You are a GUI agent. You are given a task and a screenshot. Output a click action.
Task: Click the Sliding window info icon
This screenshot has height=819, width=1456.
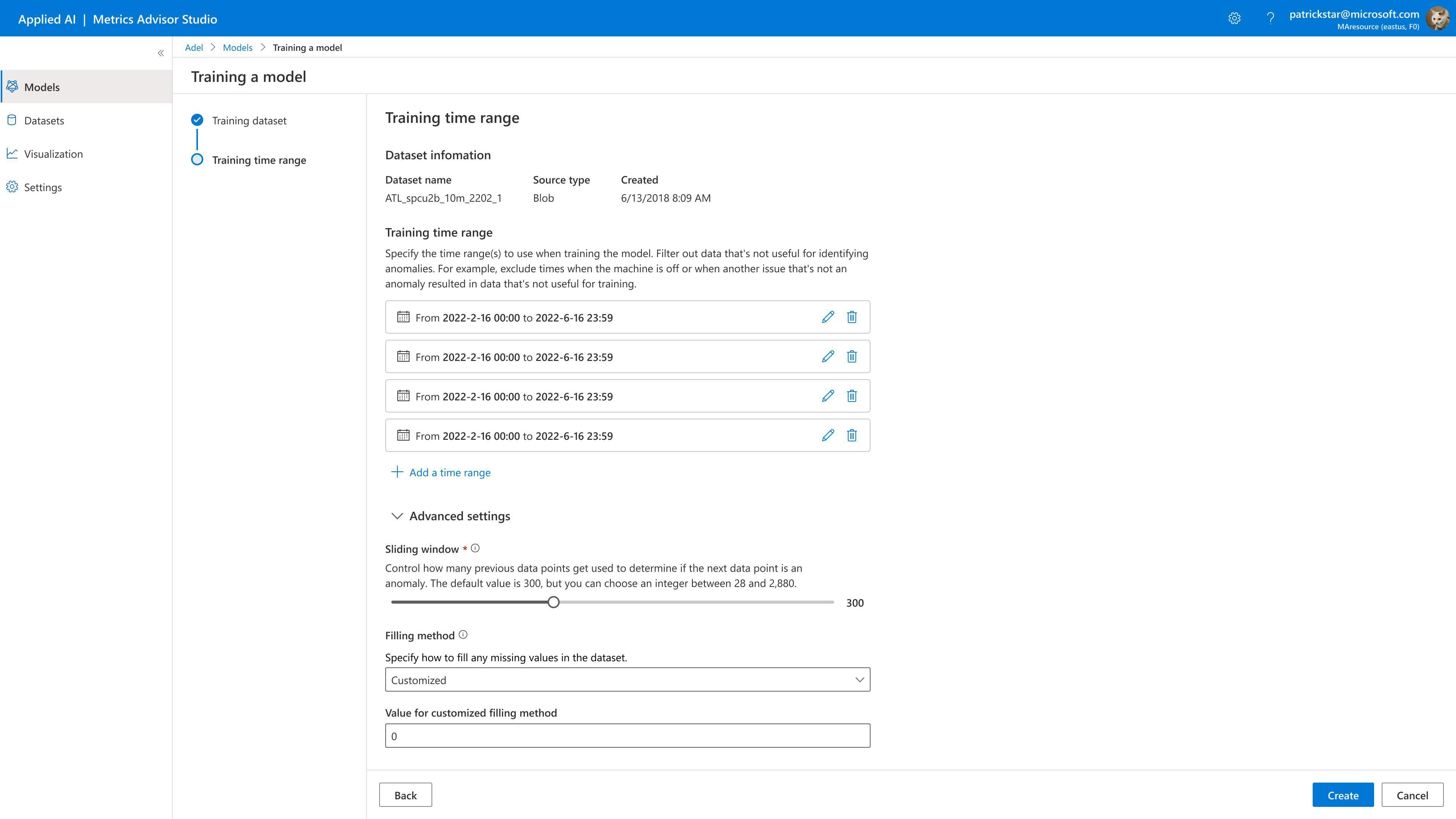click(475, 548)
